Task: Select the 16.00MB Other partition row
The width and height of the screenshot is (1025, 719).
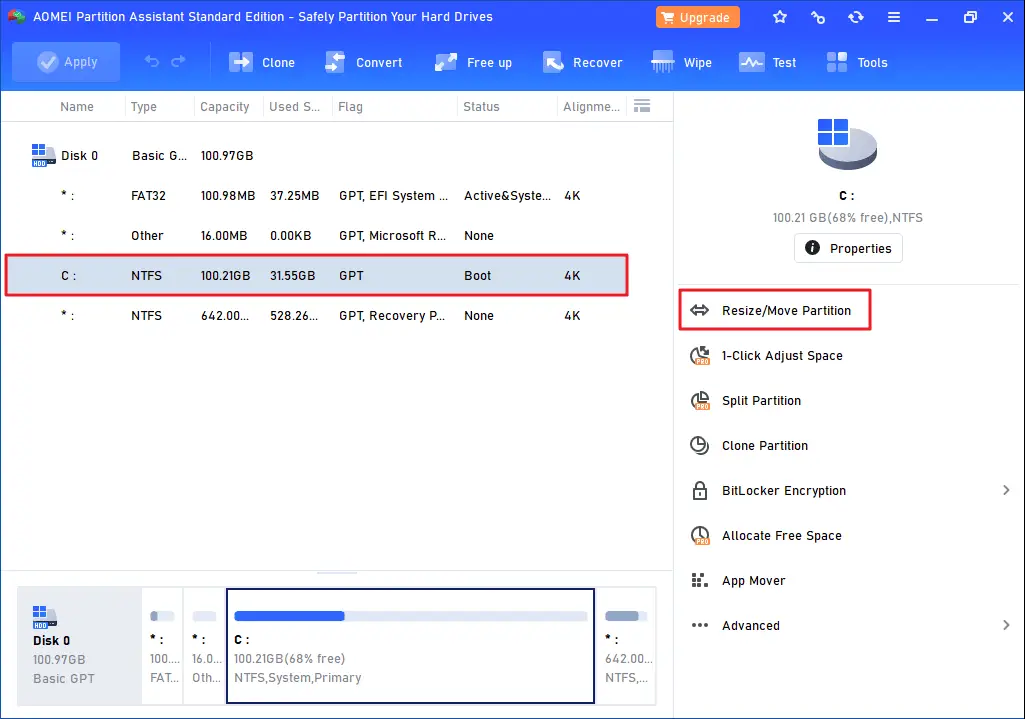Action: click(337, 235)
